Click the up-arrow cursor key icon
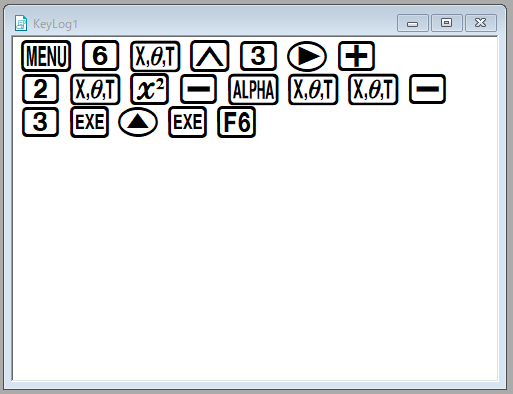This screenshot has height=394, width=513. (x=138, y=122)
